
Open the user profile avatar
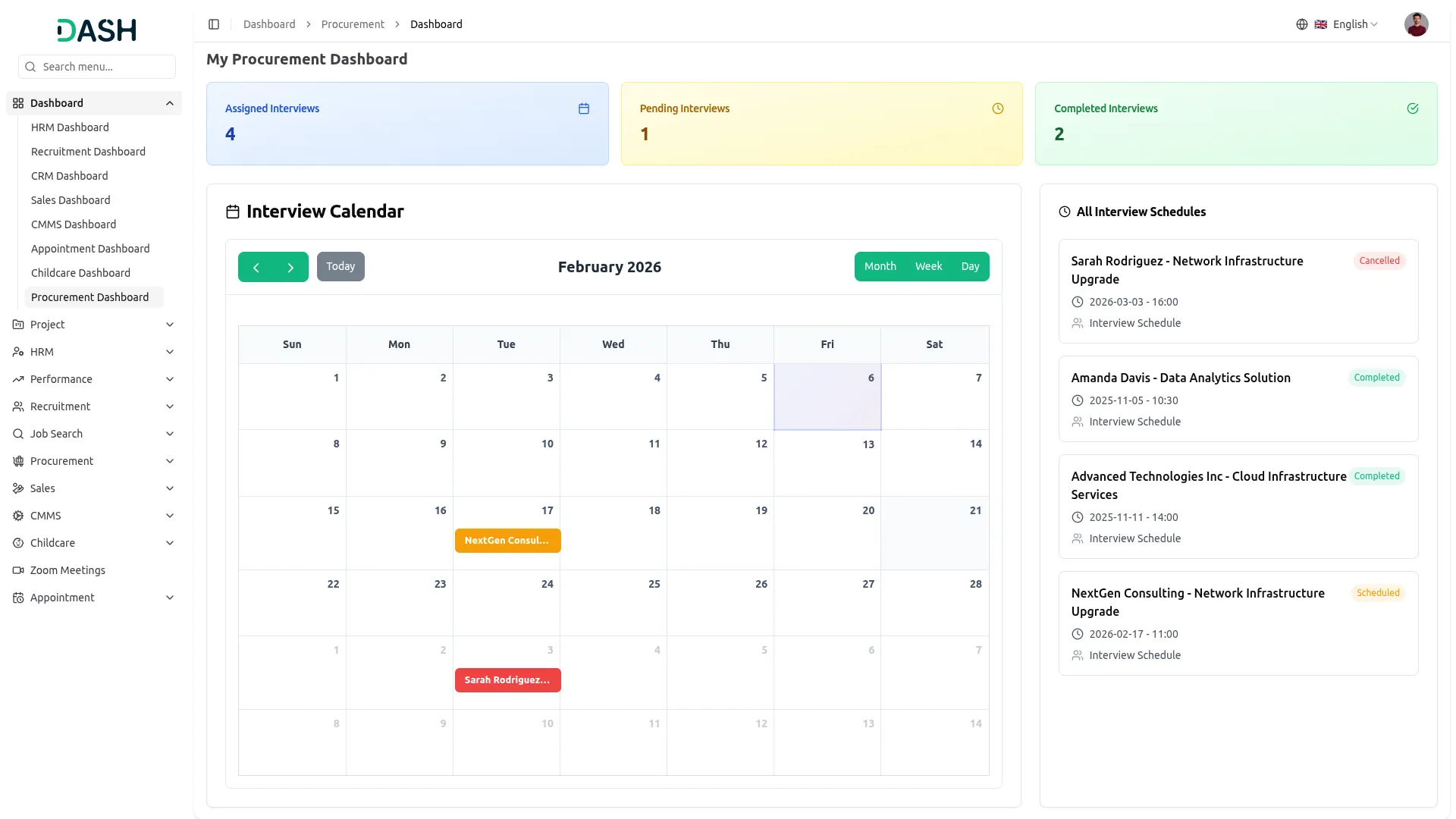1415,24
